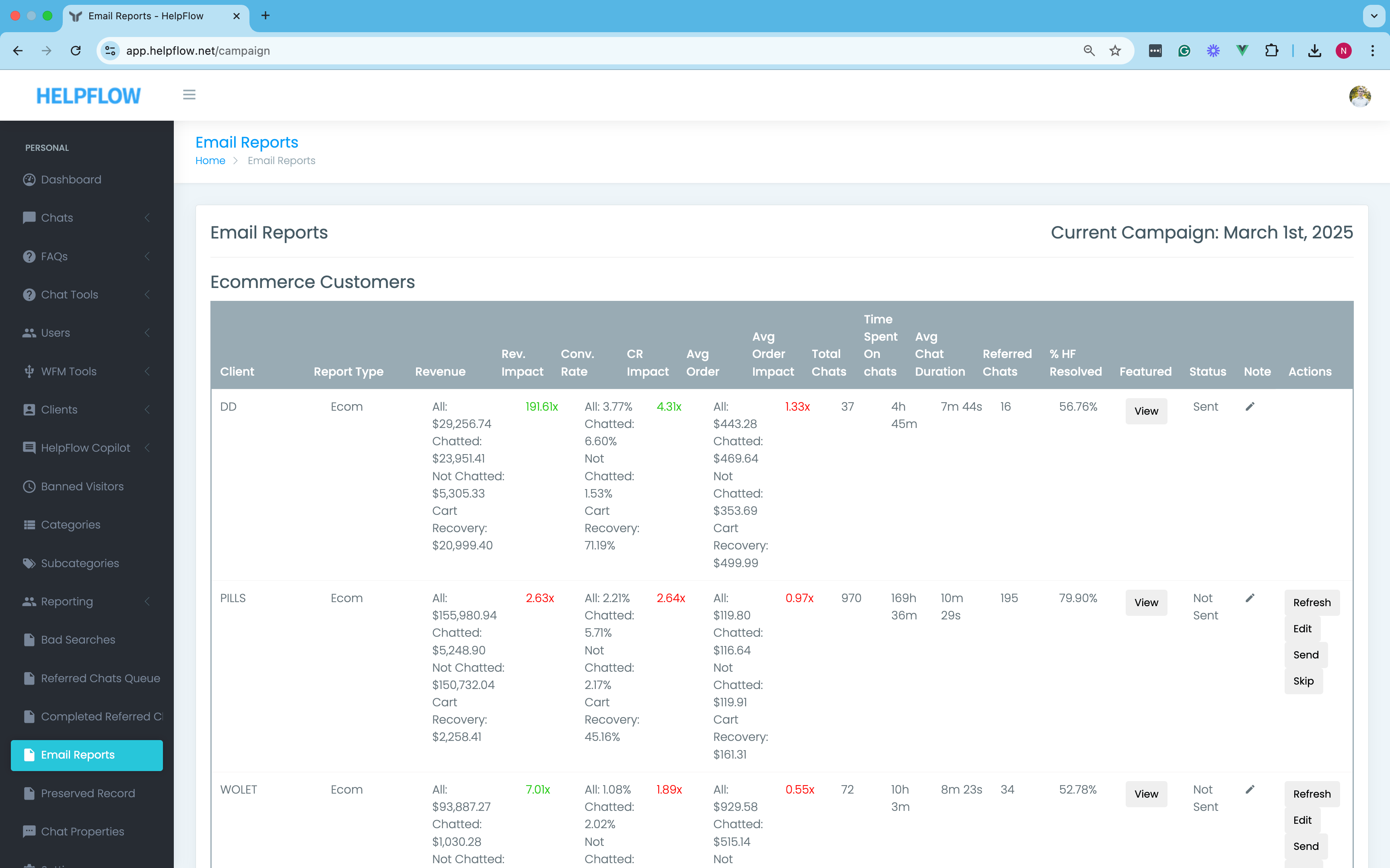Open Banned Visitors in the sidebar
This screenshot has width=1390, height=868.
click(x=82, y=486)
